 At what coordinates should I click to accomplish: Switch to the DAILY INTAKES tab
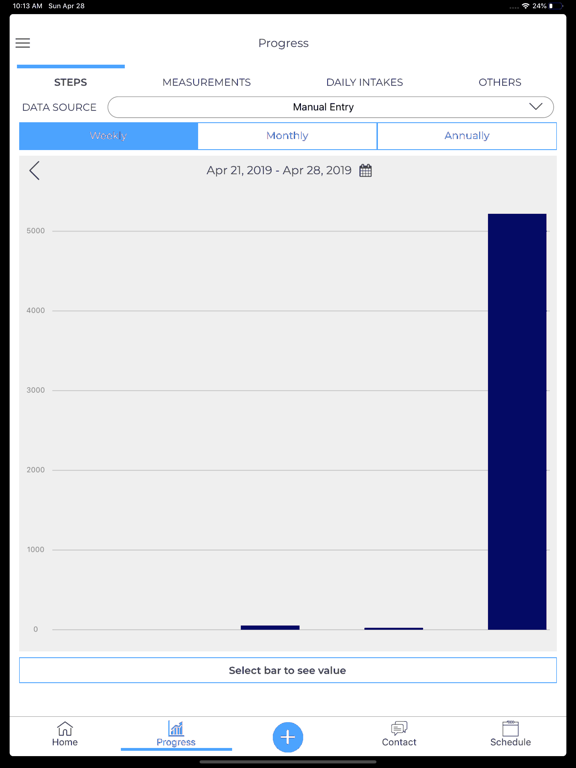pos(364,82)
